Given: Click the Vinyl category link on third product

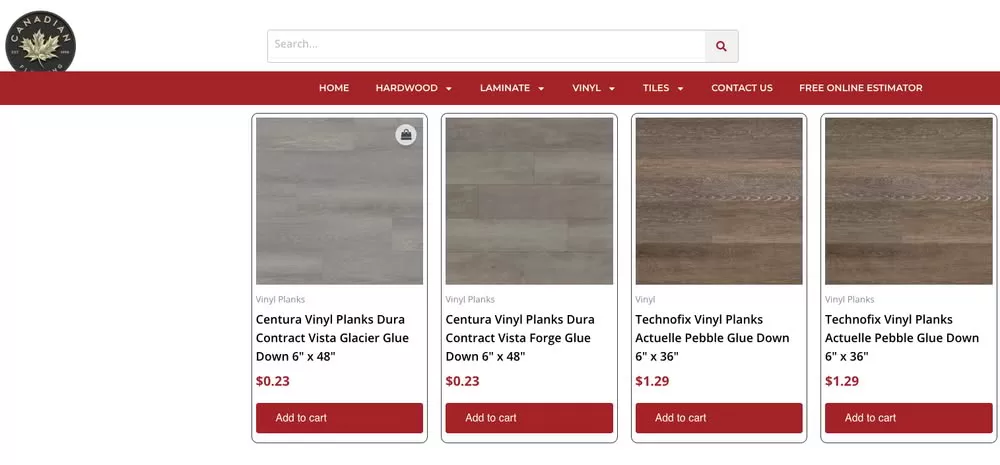Looking at the screenshot, I should [x=645, y=300].
